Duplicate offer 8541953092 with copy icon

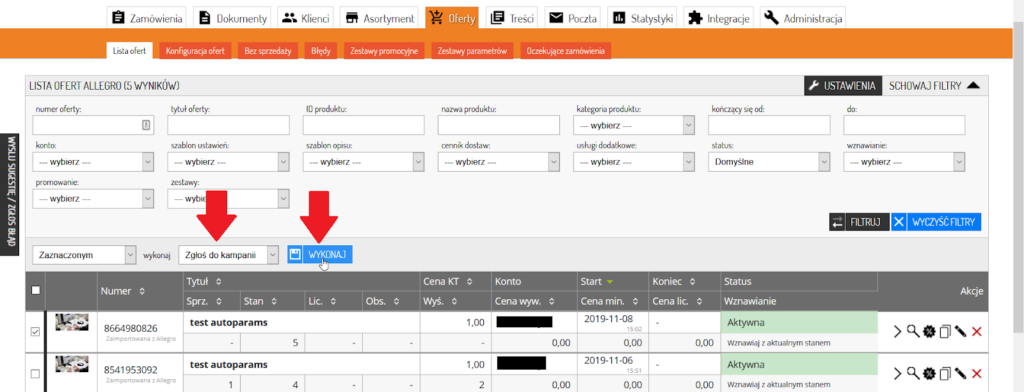(x=944, y=374)
